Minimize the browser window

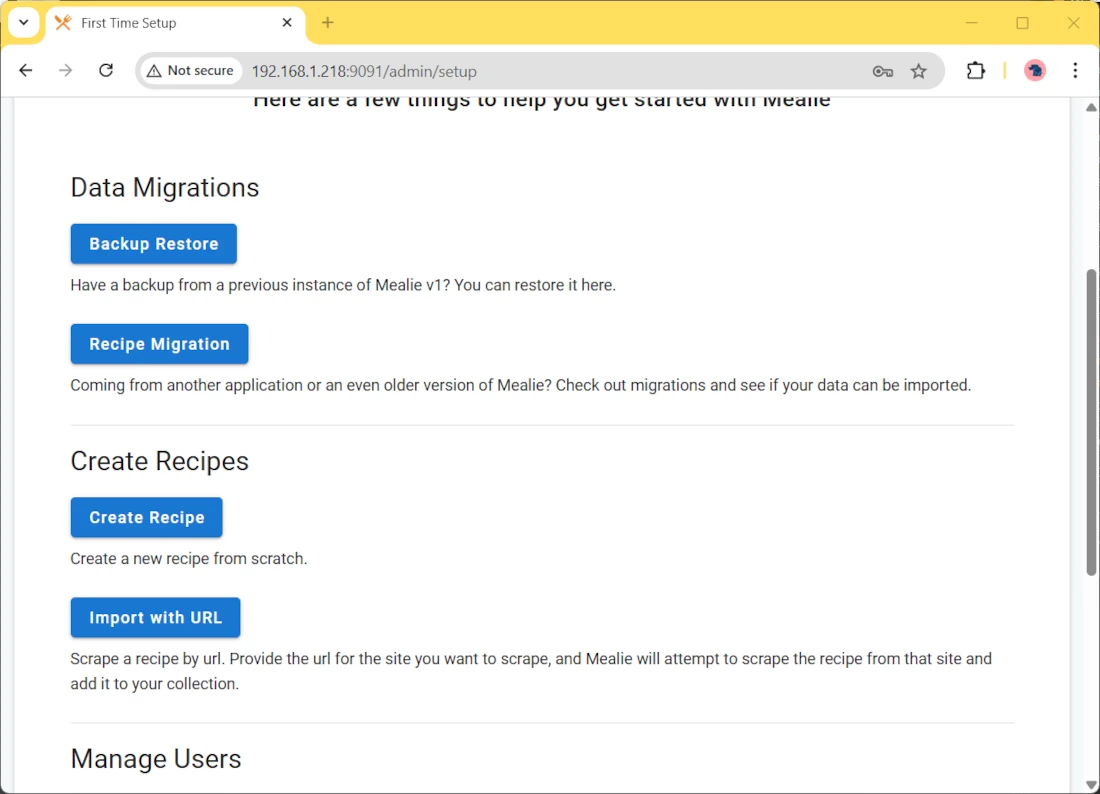[x=972, y=22]
